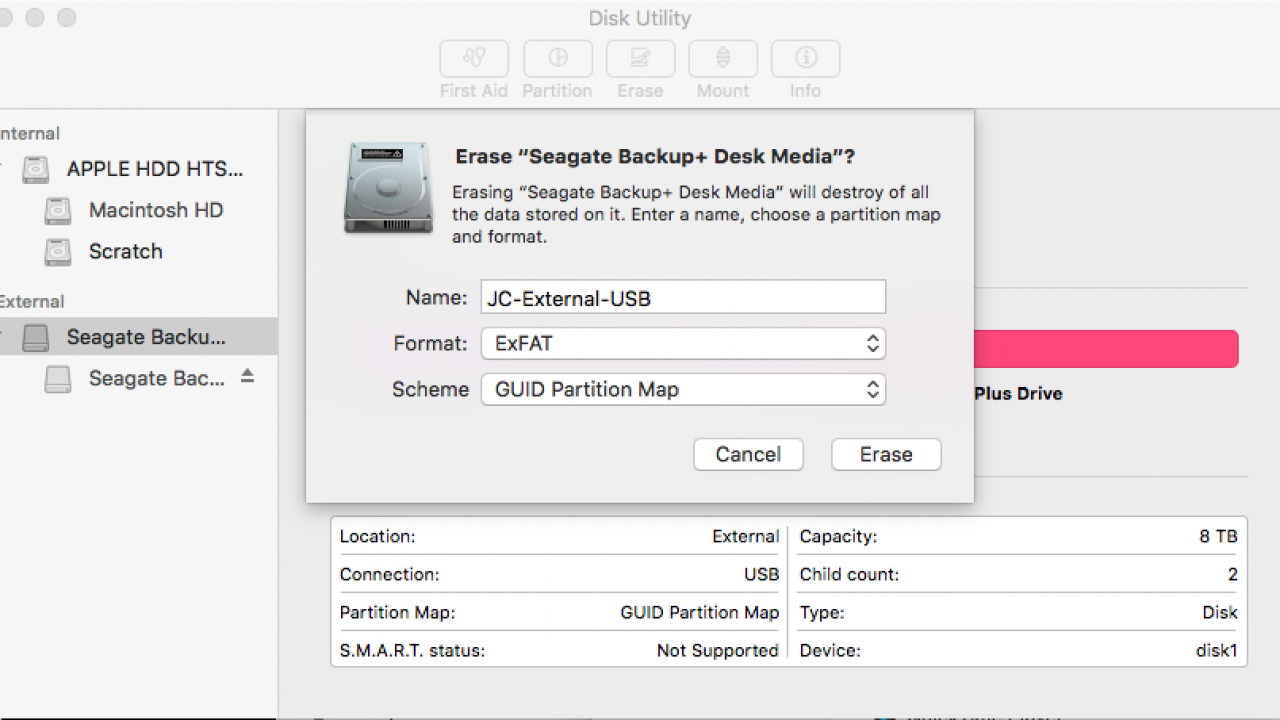Viewport: 1280px width, 720px height.
Task: Click the Erase button in dialog
Action: 886,454
